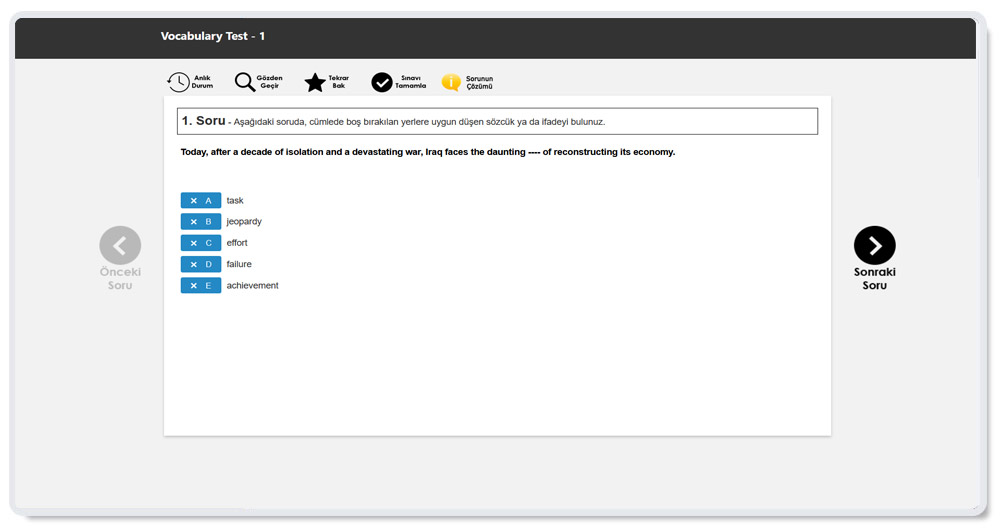Screen dimensions: 1000x529
Task: Select option B button
Action: (x=201, y=221)
